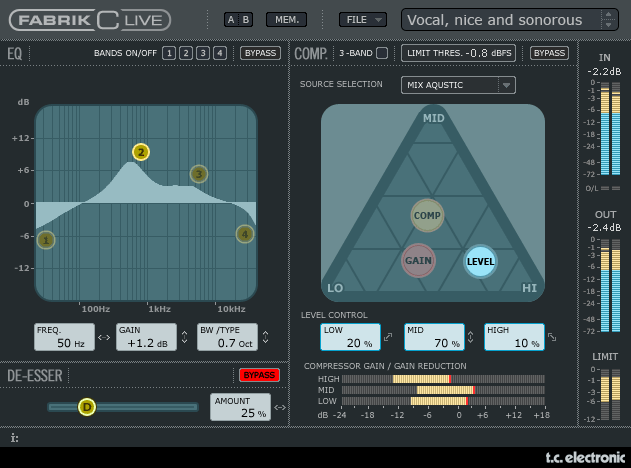Bypass the compressor section

coord(549,53)
